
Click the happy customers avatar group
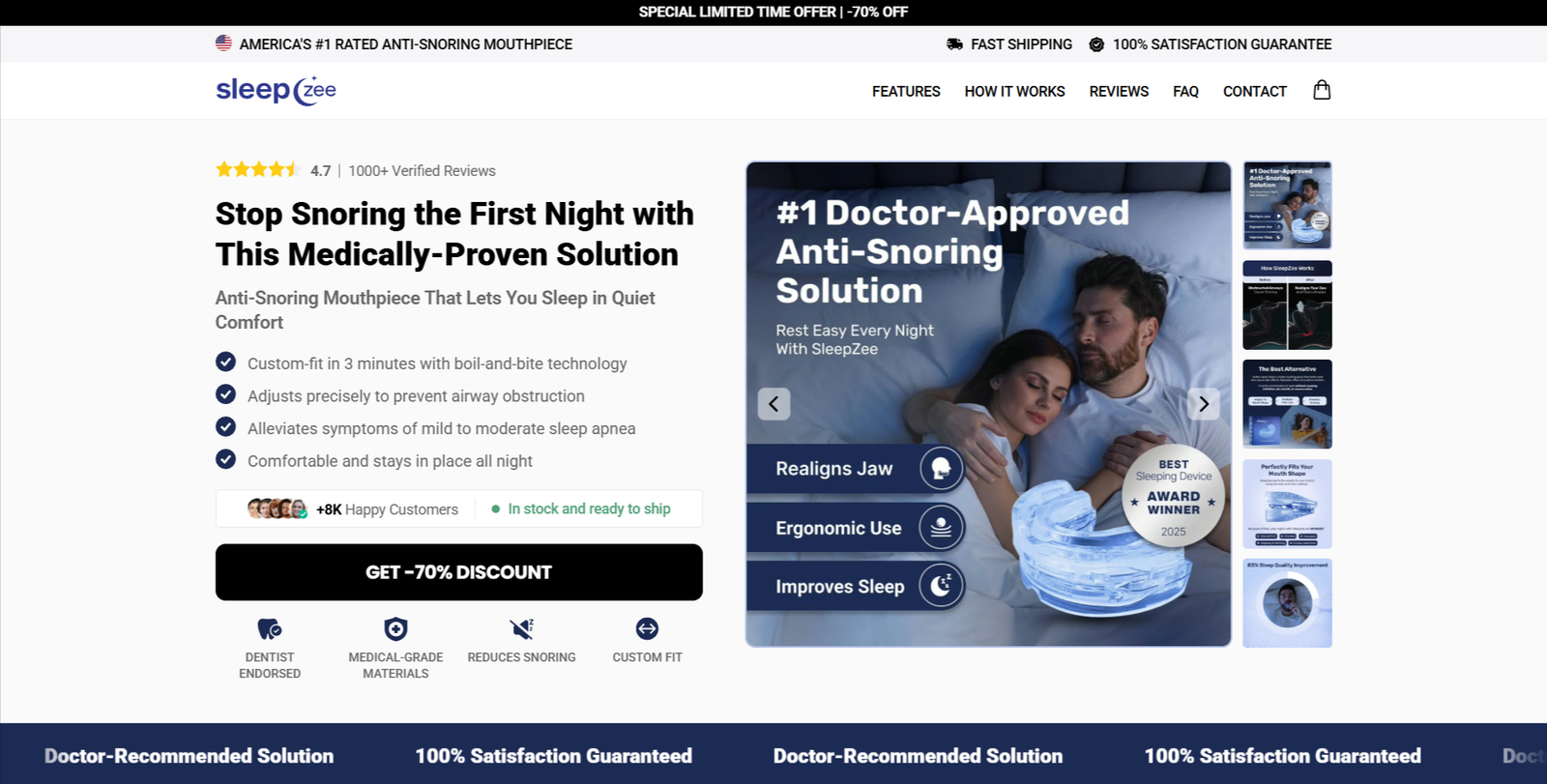tap(277, 508)
